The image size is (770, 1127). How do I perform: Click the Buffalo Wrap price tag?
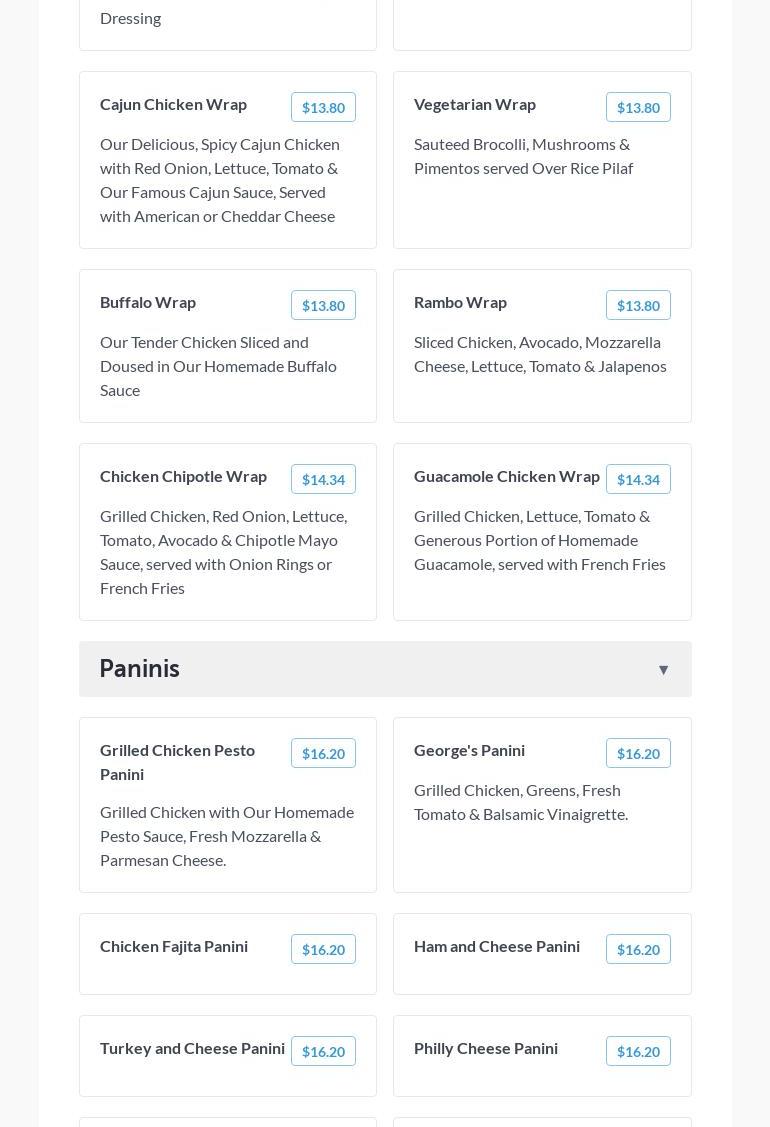[323, 306]
